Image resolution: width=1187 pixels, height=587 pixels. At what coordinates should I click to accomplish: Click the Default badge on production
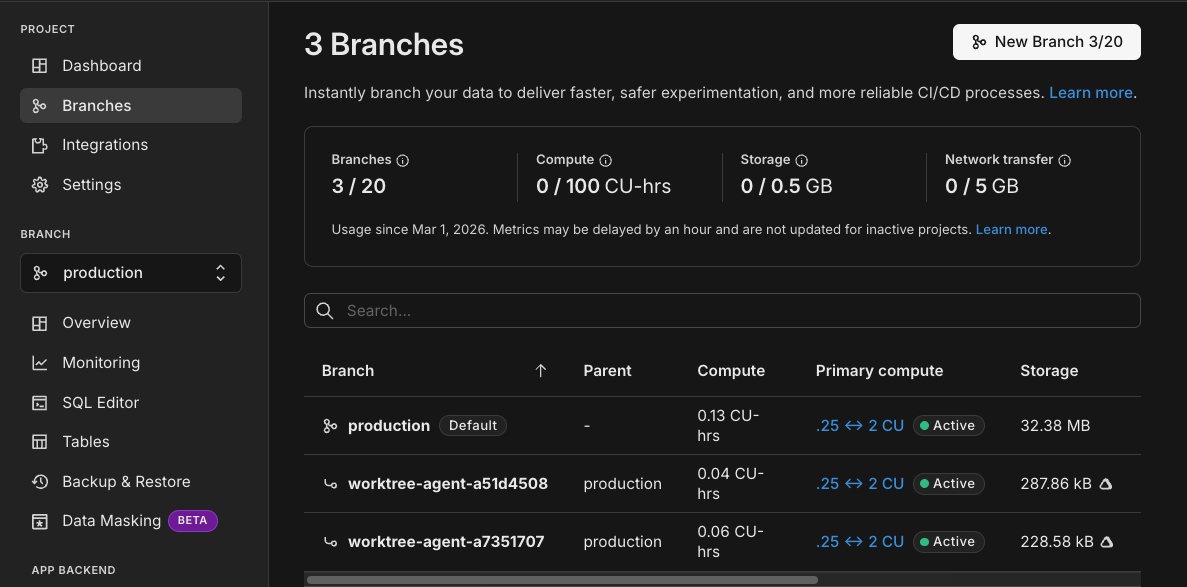[473, 426]
